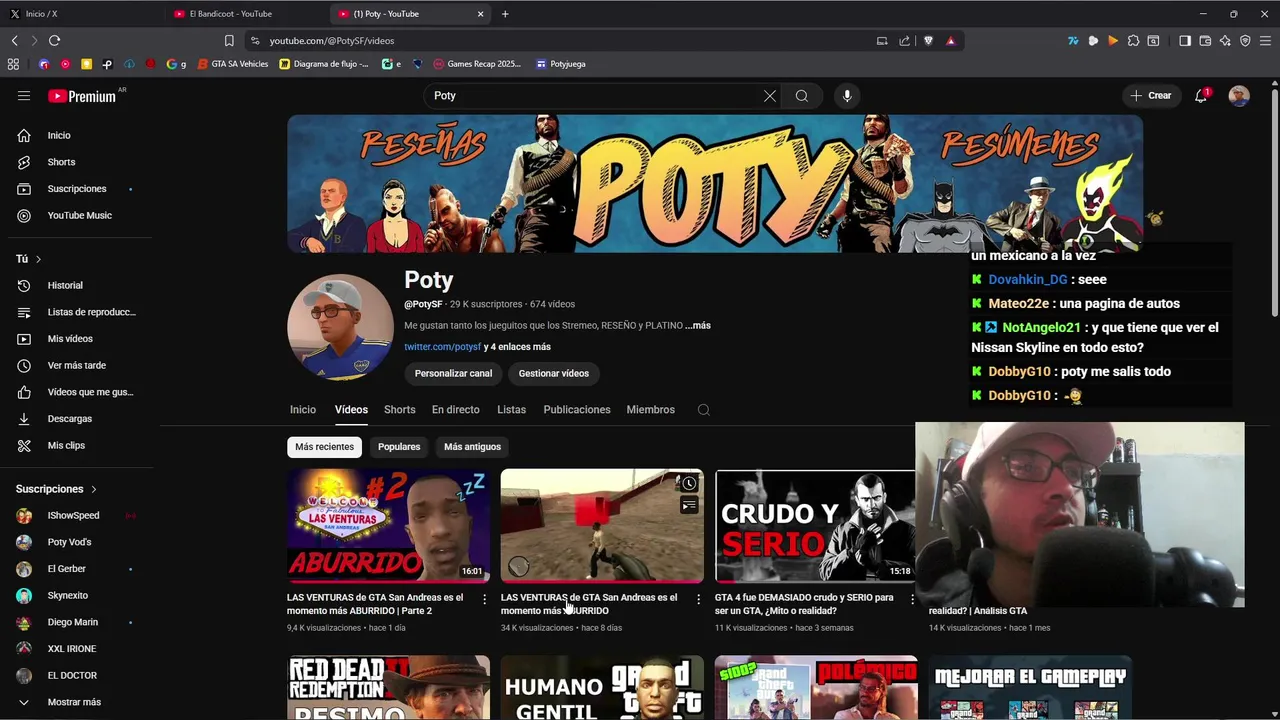Expand the Suscripciones section chevron
1280x720 pixels.
(94, 490)
